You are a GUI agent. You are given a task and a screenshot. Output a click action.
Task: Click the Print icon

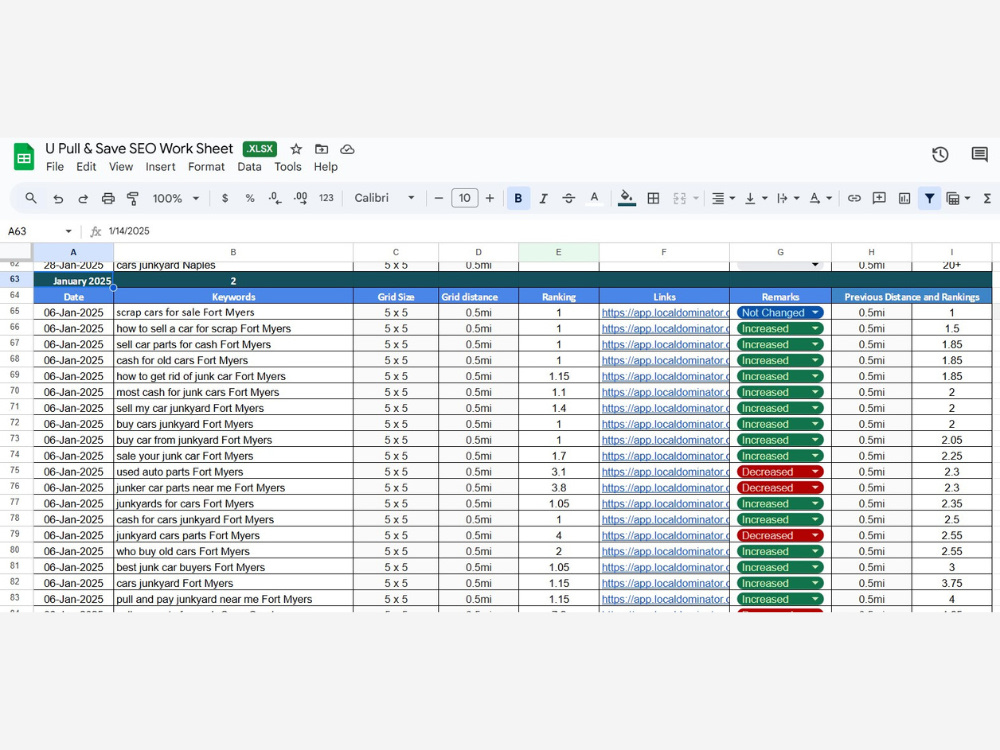click(x=108, y=198)
